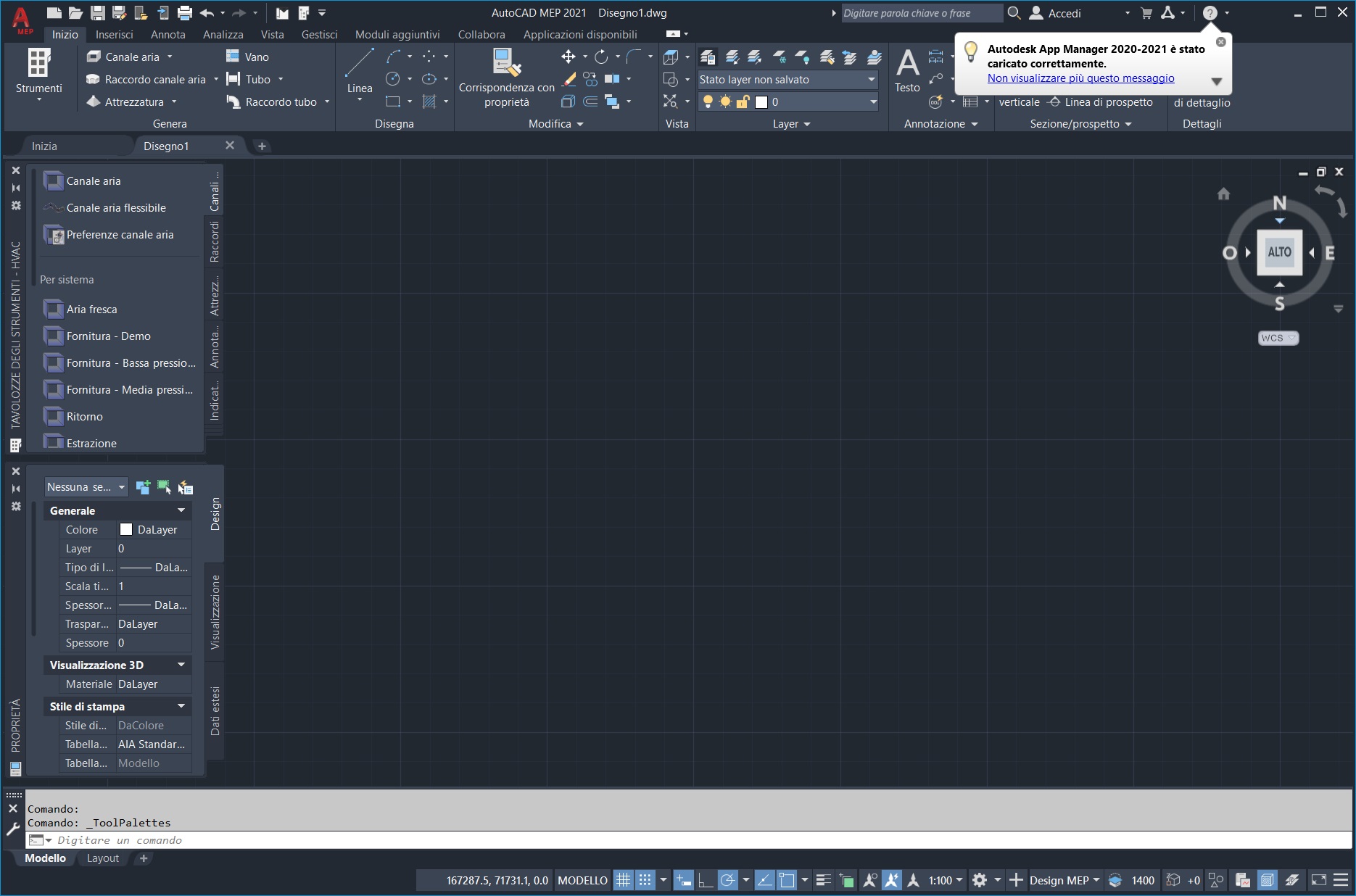Viewport: 1356px width, 896px height.
Task: Click ALTO face on the ViewCube
Action: pos(1279,252)
